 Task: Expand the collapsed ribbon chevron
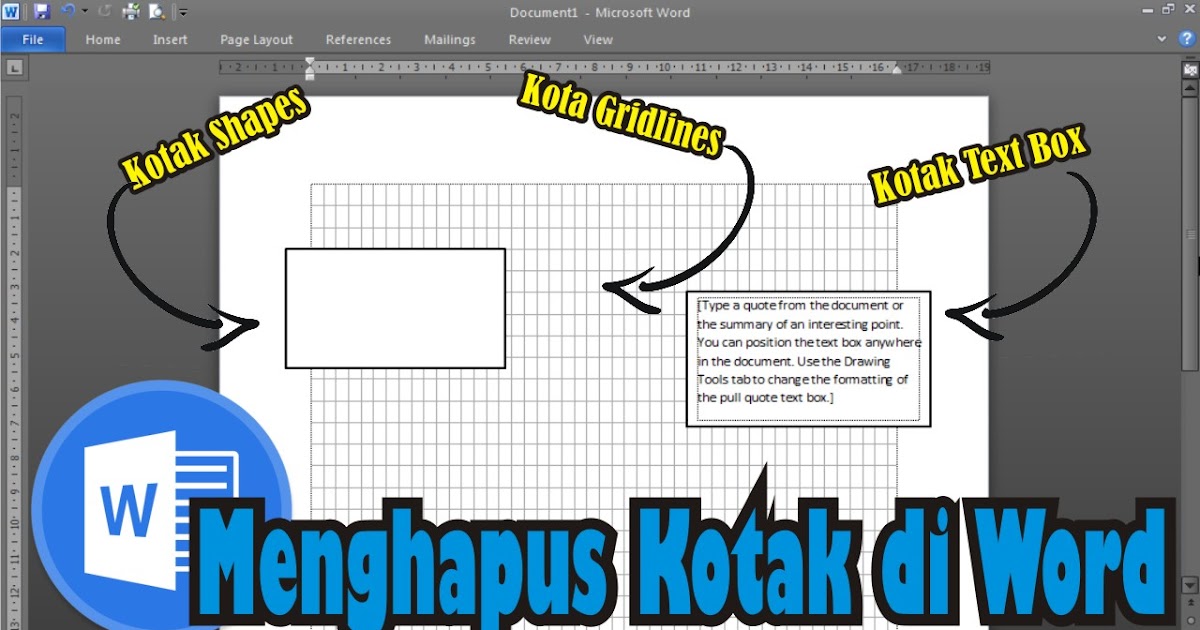click(1162, 39)
